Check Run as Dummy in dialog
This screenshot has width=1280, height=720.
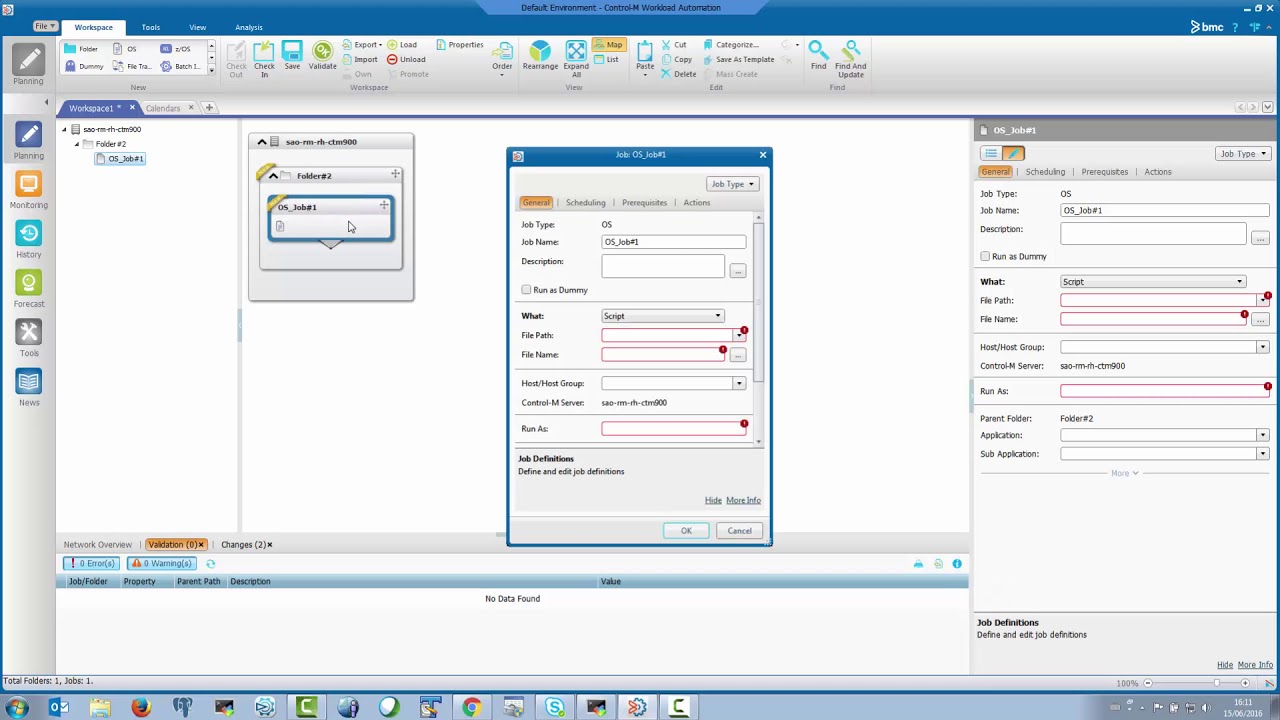click(527, 290)
